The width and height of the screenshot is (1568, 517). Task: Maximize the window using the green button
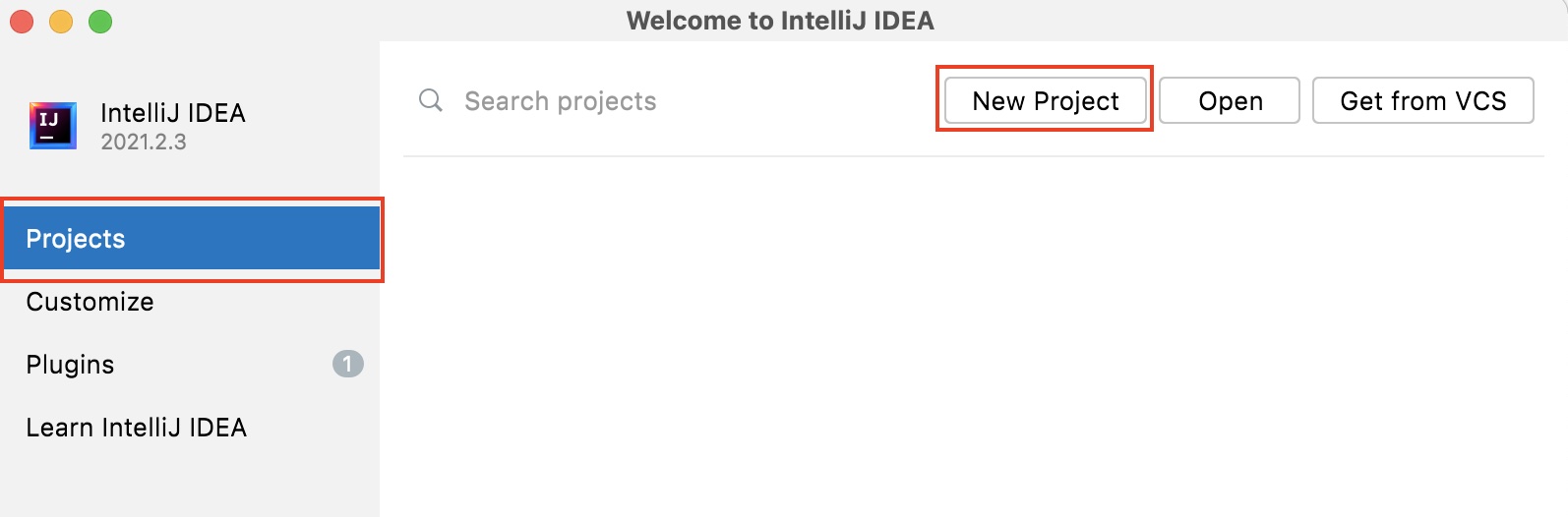pos(100,21)
